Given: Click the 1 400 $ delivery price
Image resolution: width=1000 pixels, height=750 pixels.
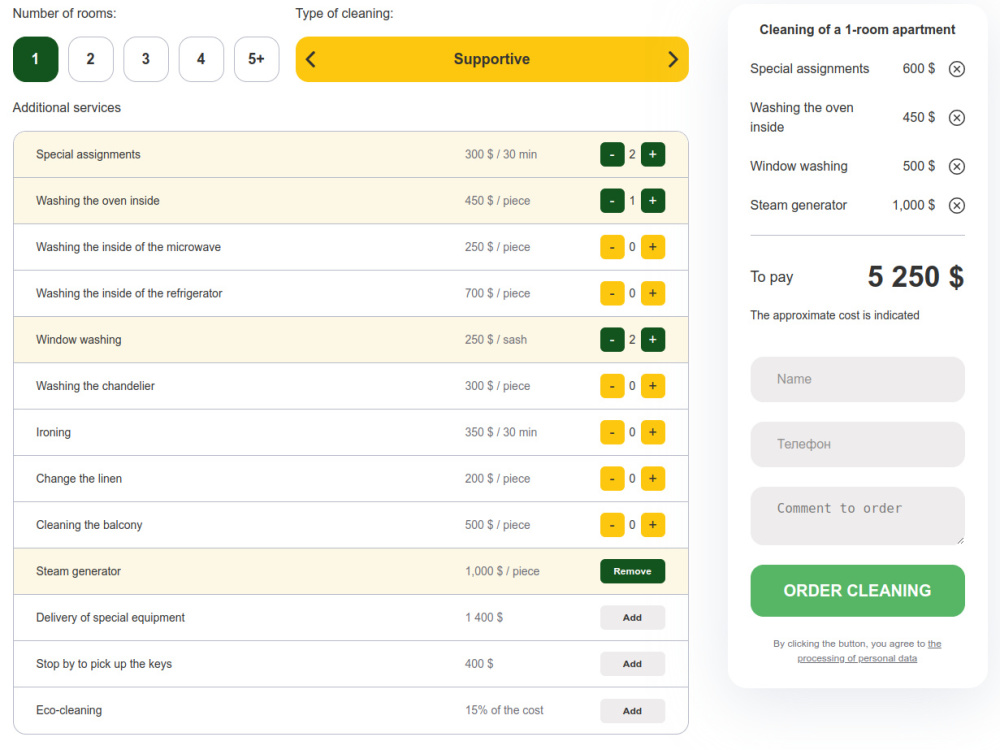Looking at the screenshot, I should (x=484, y=617).
